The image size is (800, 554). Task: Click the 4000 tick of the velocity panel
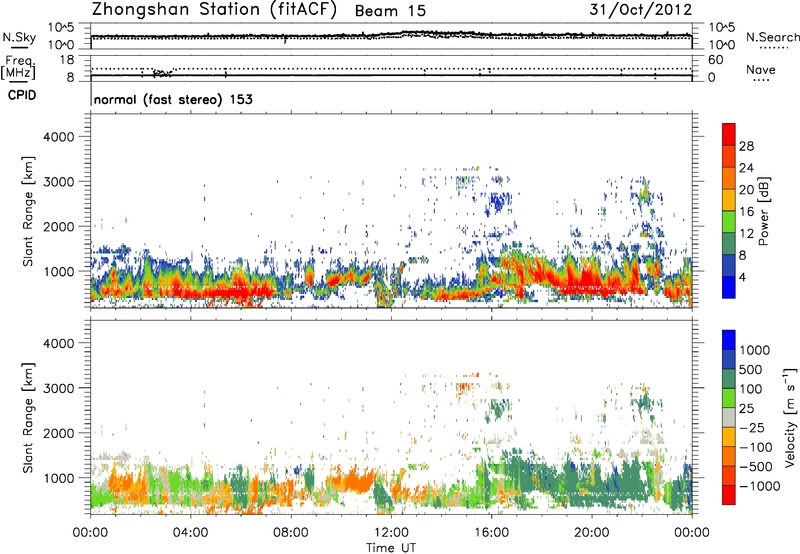[x=59, y=343]
